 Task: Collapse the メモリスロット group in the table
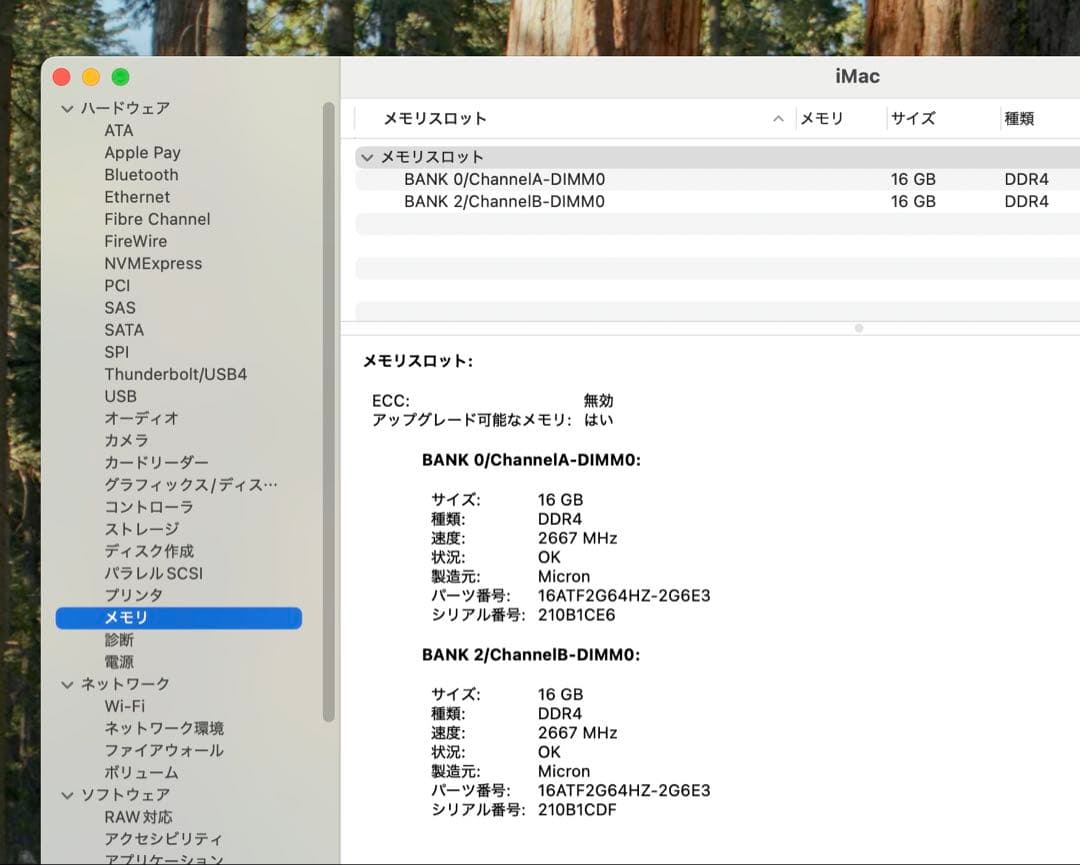(x=367, y=157)
